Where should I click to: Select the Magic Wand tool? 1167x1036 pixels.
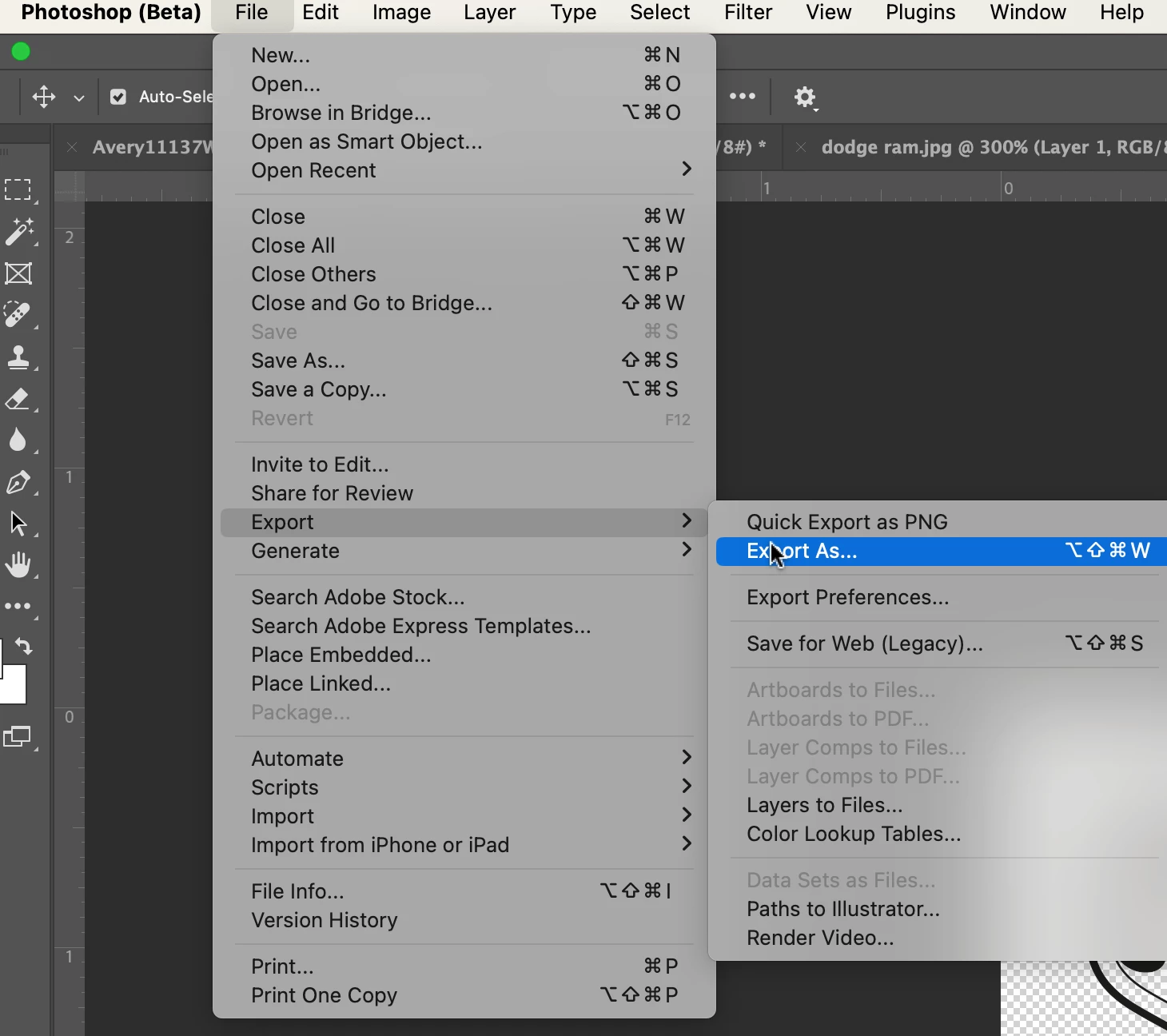tap(19, 232)
